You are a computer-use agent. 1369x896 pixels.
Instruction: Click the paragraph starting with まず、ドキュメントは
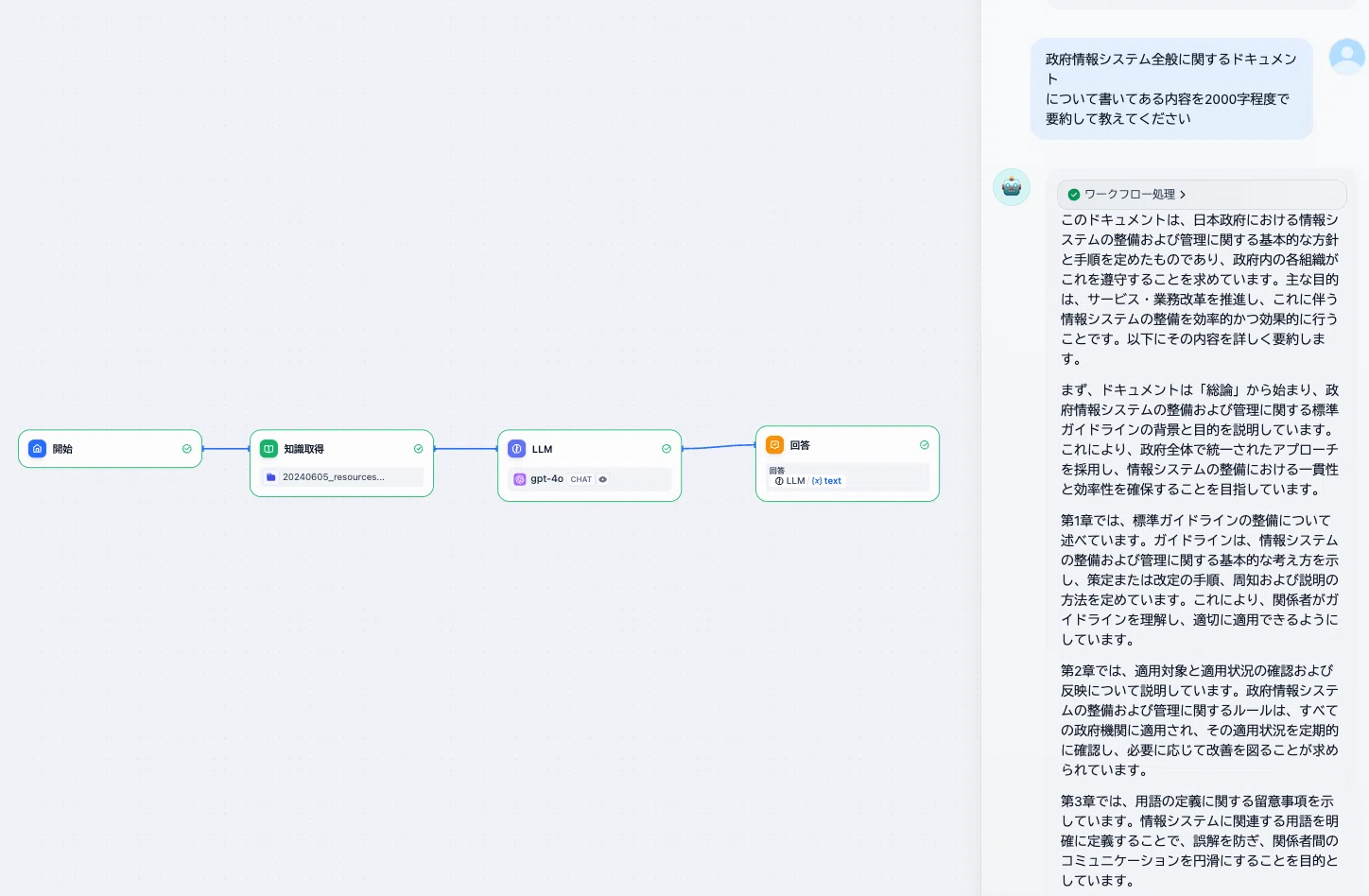(1200, 439)
